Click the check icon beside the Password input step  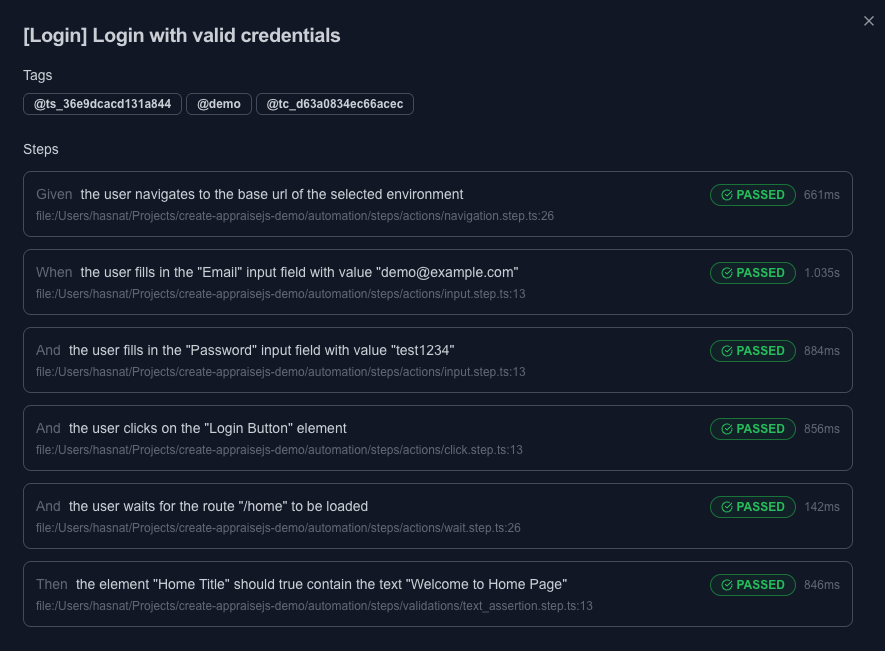pyautogui.click(x=725, y=351)
